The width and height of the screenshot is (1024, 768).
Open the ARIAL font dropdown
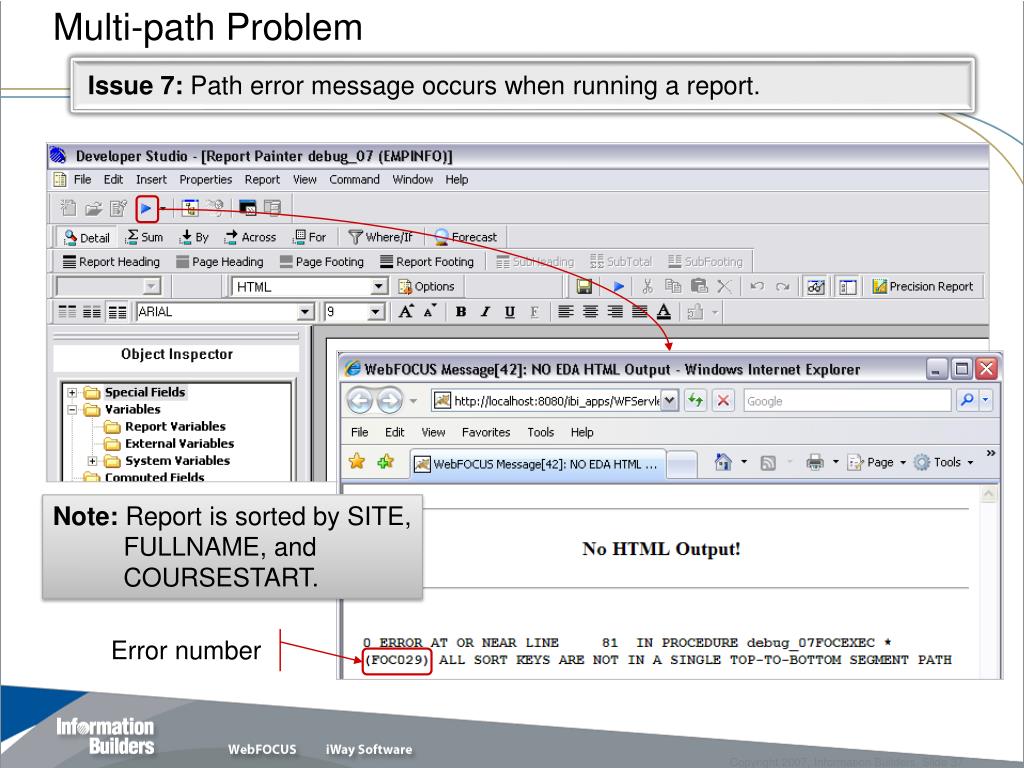305,312
